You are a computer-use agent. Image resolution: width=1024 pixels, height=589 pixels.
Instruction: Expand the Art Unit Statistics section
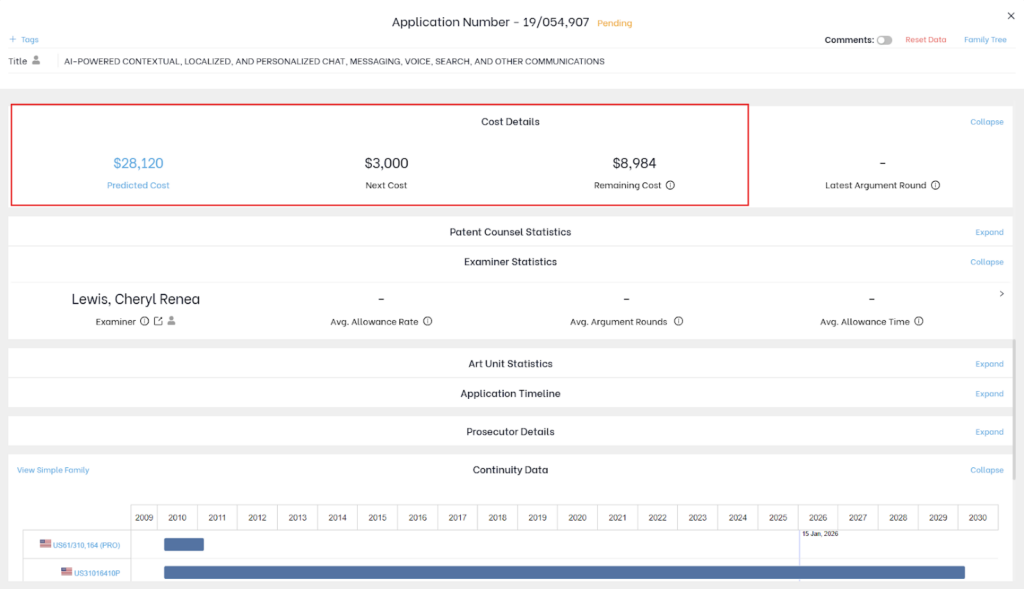989,364
